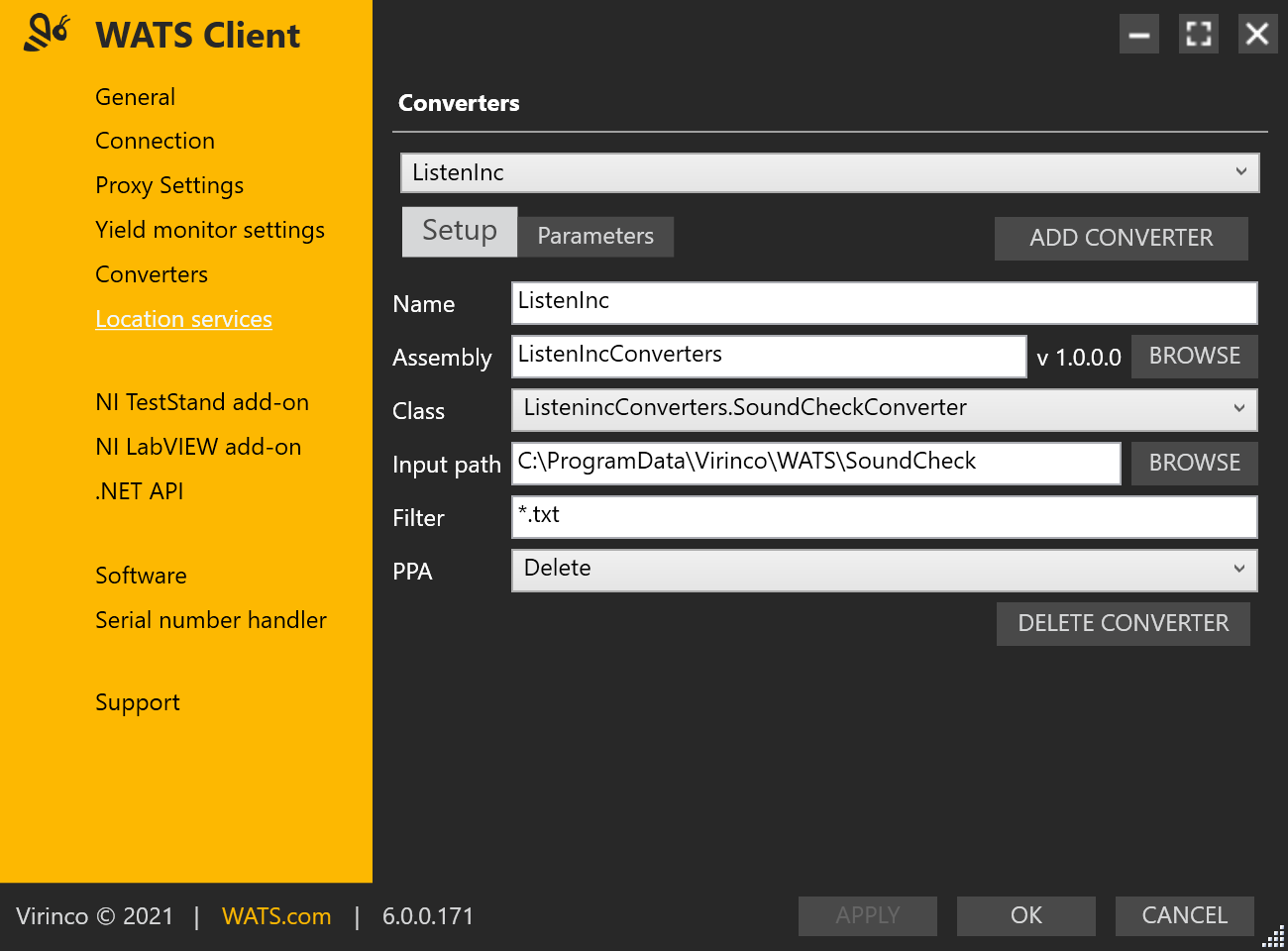Click the APPLY button
1288x951 pixels.
tap(868, 916)
